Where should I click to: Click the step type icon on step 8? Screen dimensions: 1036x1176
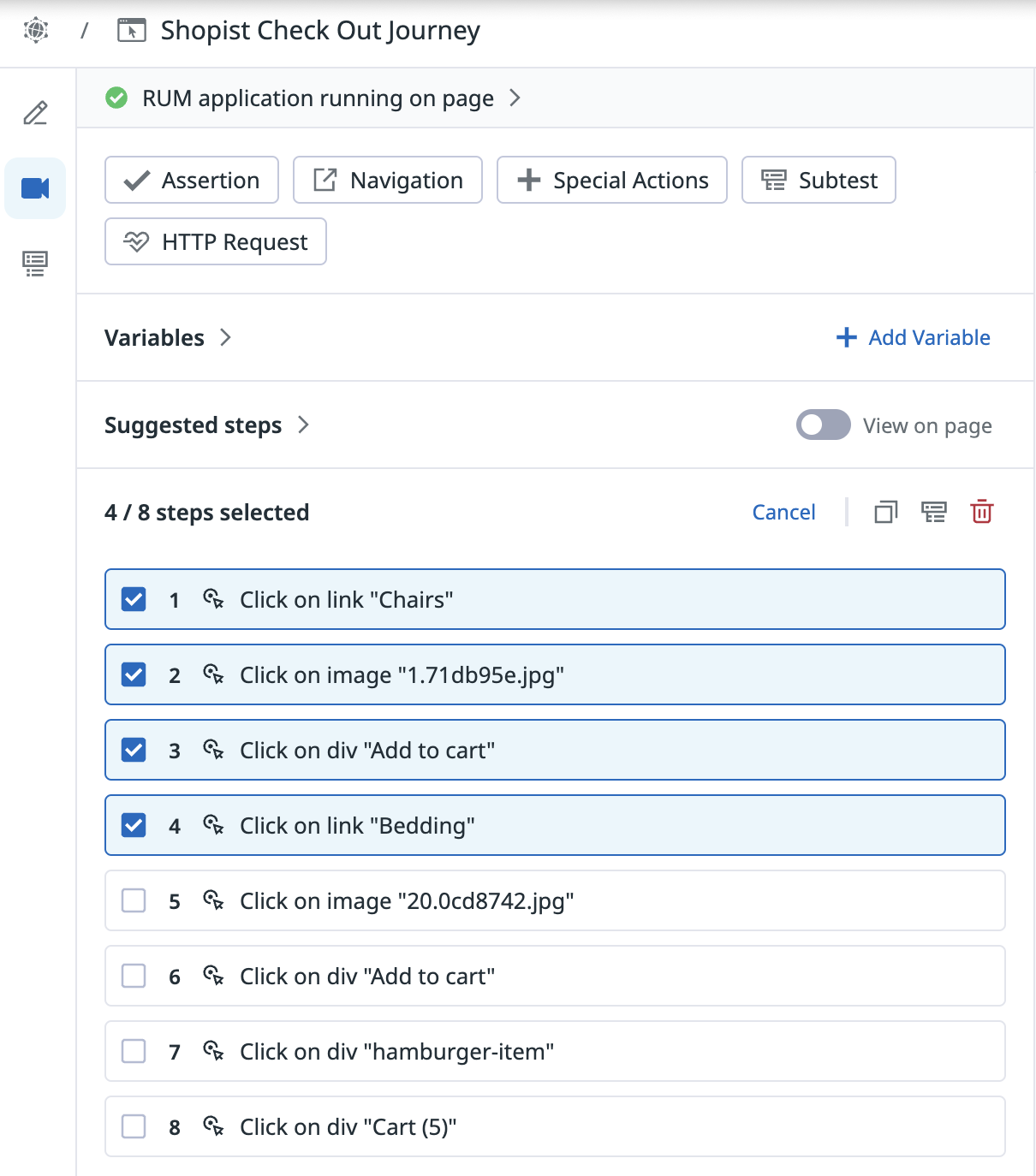coord(213,1126)
